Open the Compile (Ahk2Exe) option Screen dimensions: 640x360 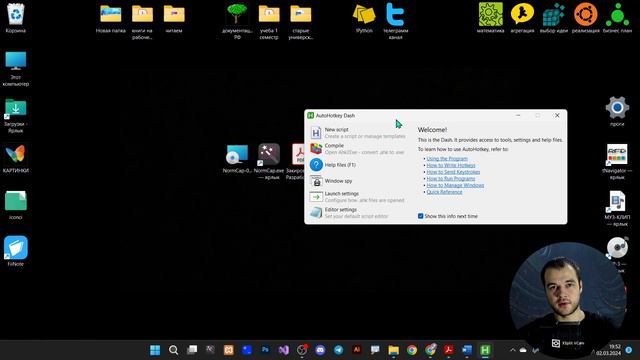(x=358, y=149)
